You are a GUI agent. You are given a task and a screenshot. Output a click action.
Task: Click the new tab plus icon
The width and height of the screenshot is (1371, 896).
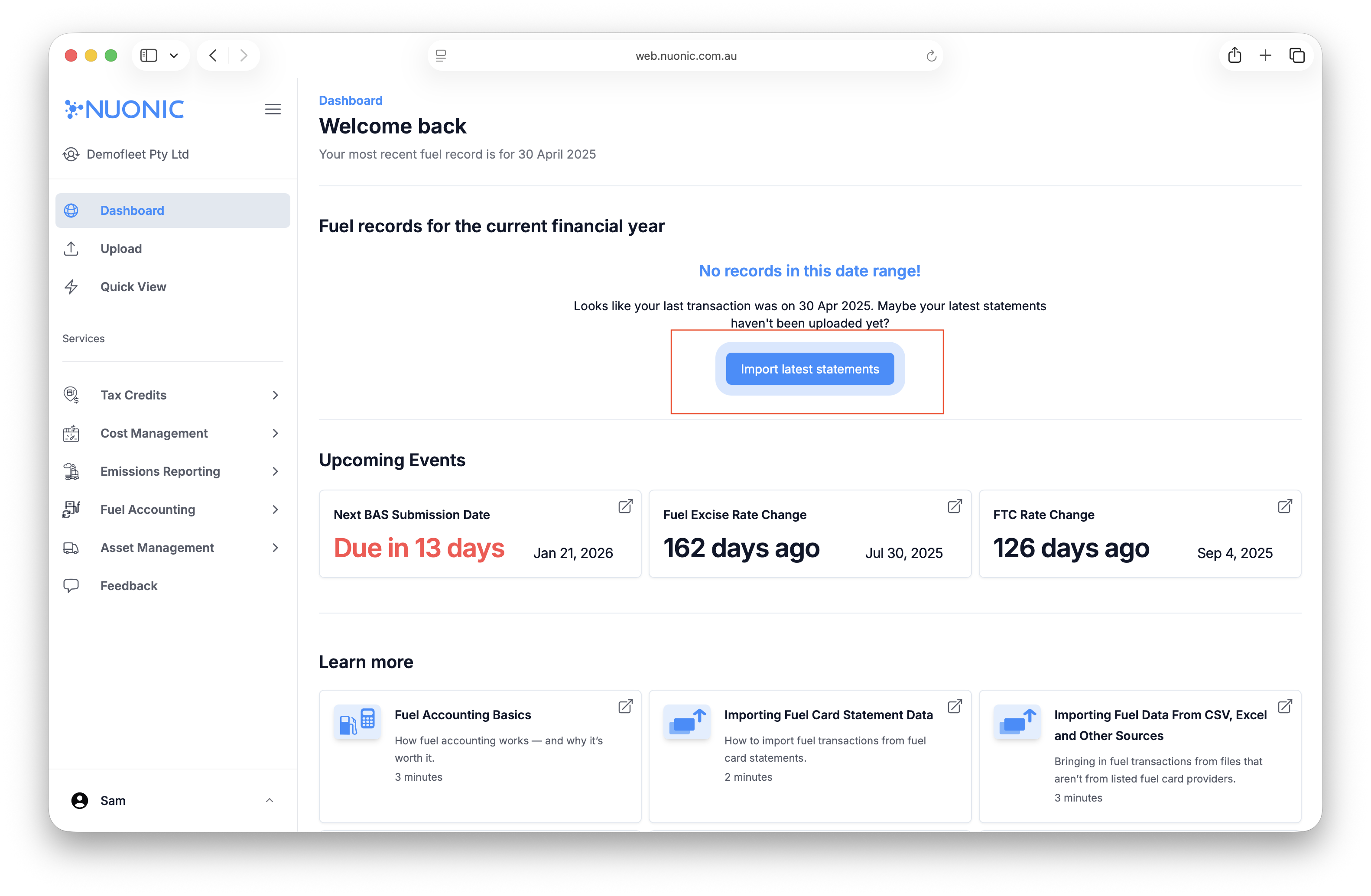click(1265, 56)
